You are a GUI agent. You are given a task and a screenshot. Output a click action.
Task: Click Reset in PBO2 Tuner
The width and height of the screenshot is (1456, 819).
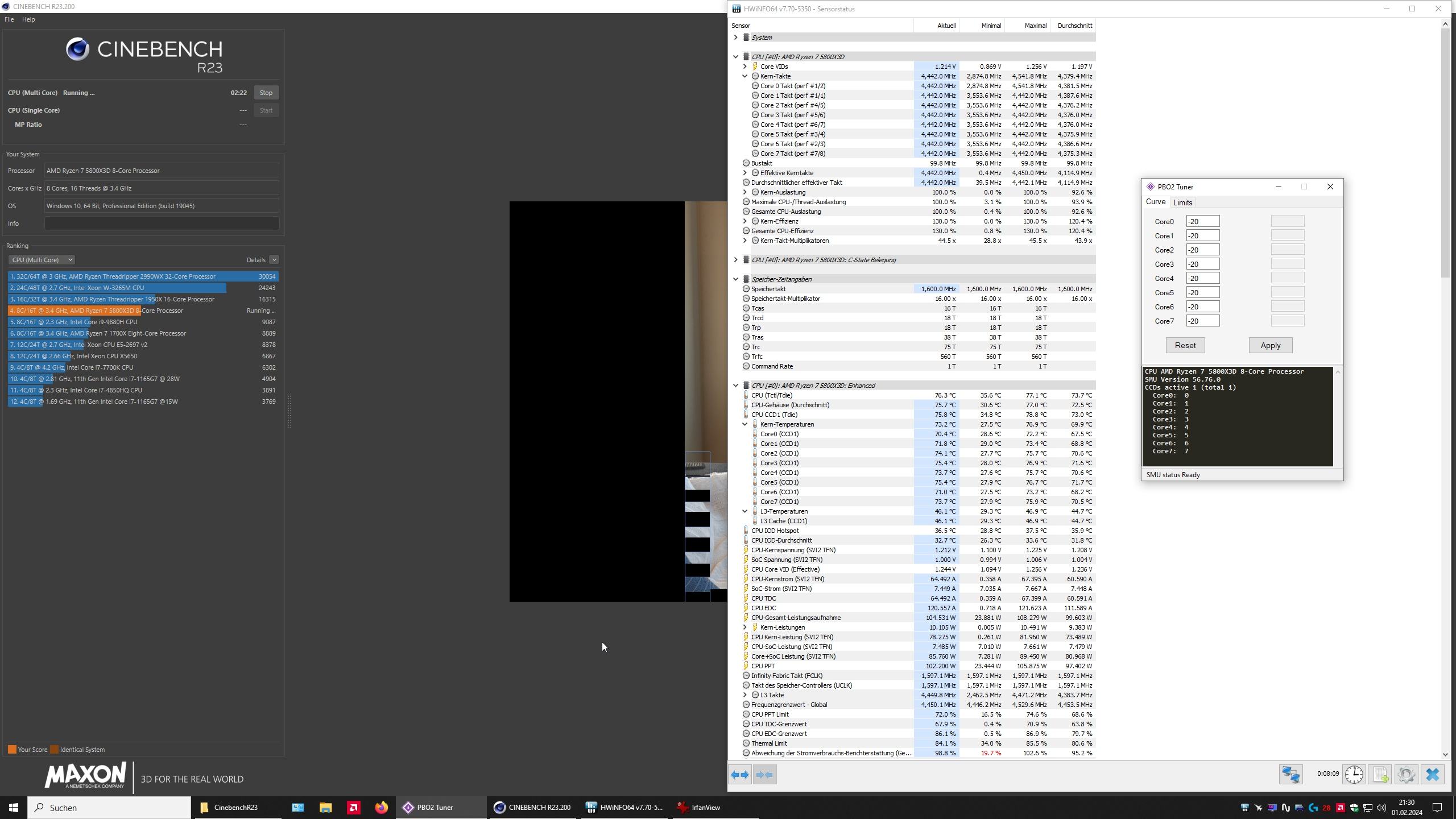click(x=1185, y=345)
